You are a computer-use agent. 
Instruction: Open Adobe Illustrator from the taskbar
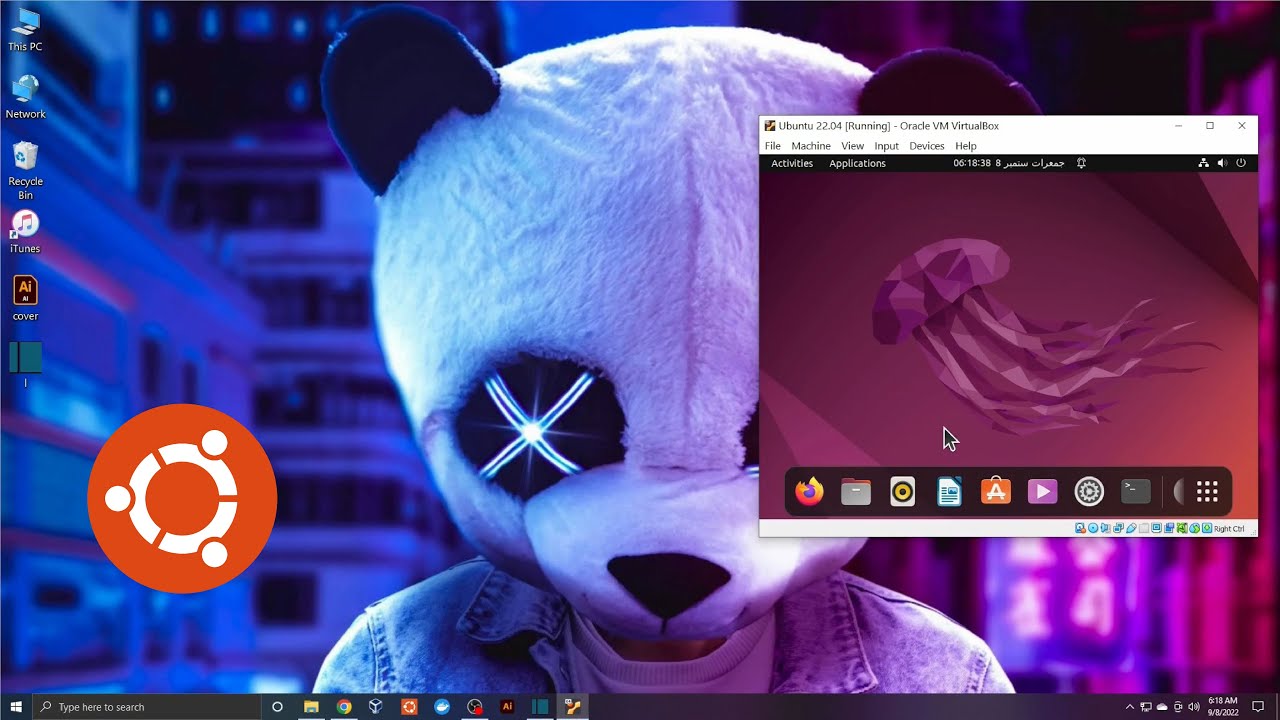pyautogui.click(x=507, y=707)
